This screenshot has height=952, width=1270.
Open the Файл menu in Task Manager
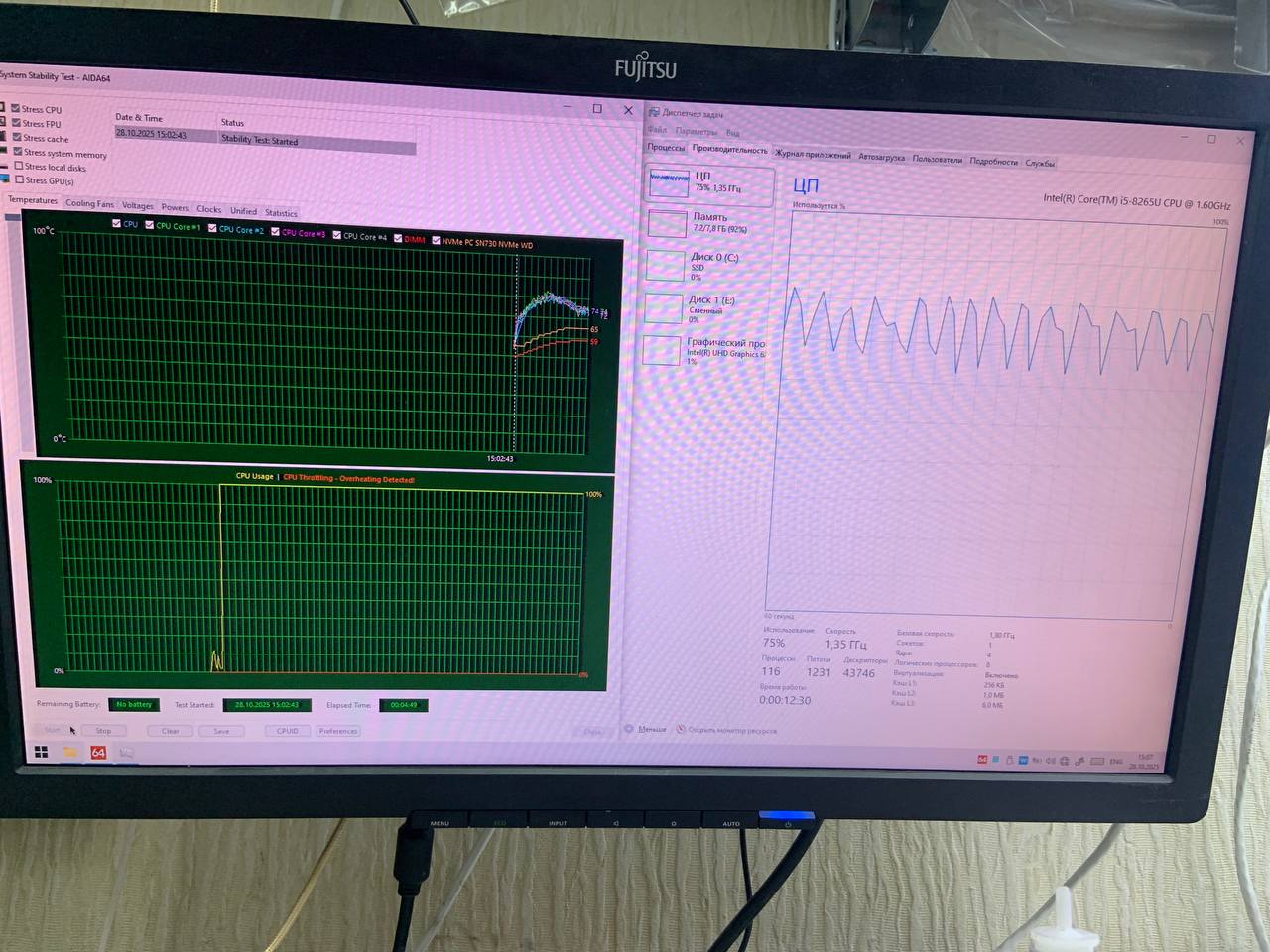[x=657, y=130]
